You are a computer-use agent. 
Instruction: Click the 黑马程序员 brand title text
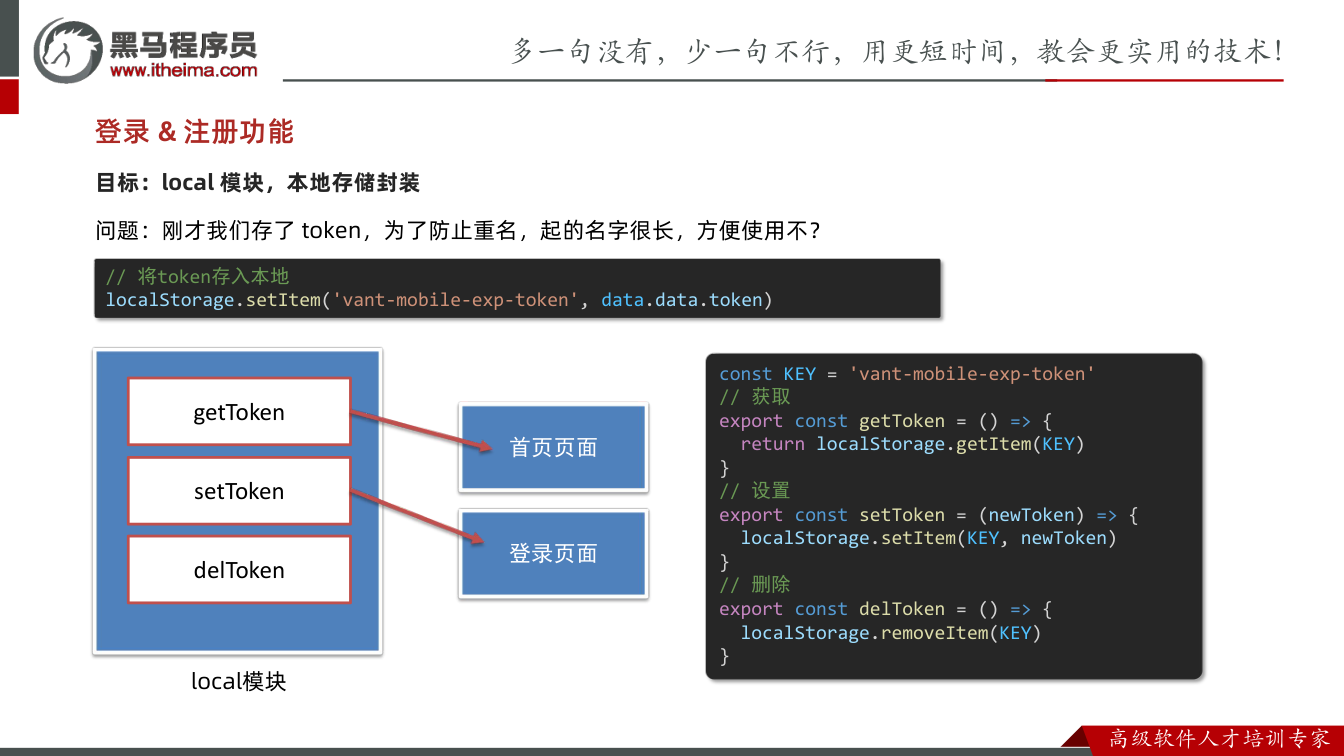tap(183, 44)
